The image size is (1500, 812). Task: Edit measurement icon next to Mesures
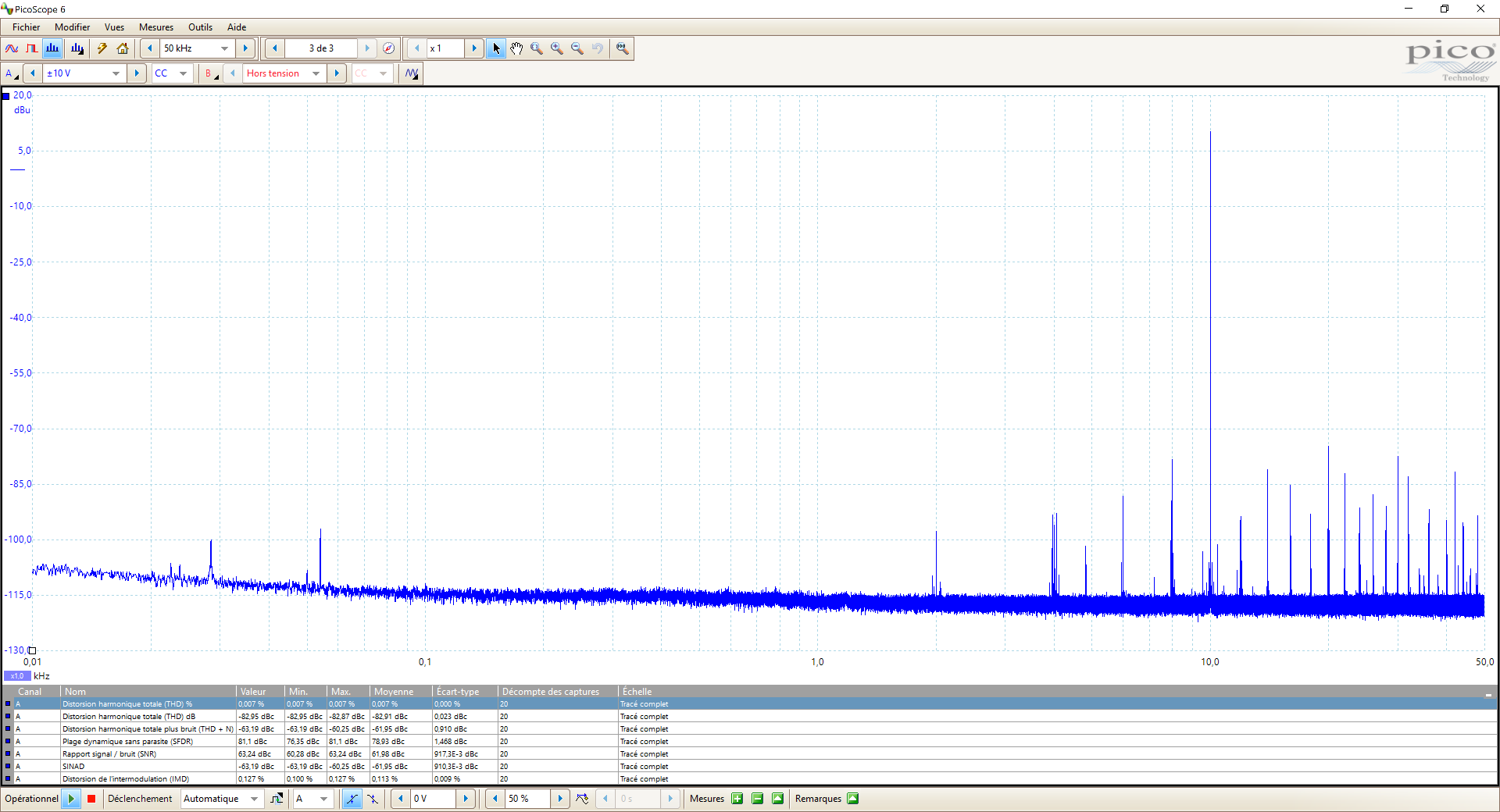pos(777,799)
